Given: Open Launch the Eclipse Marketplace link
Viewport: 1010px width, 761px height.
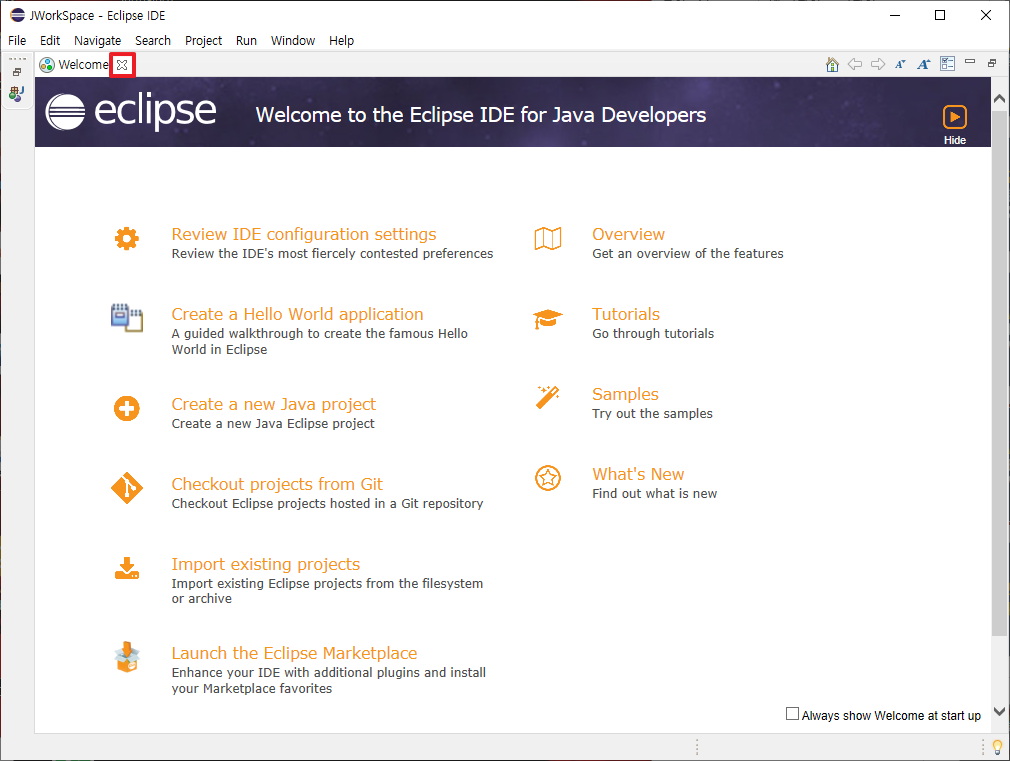Looking at the screenshot, I should point(294,653).
